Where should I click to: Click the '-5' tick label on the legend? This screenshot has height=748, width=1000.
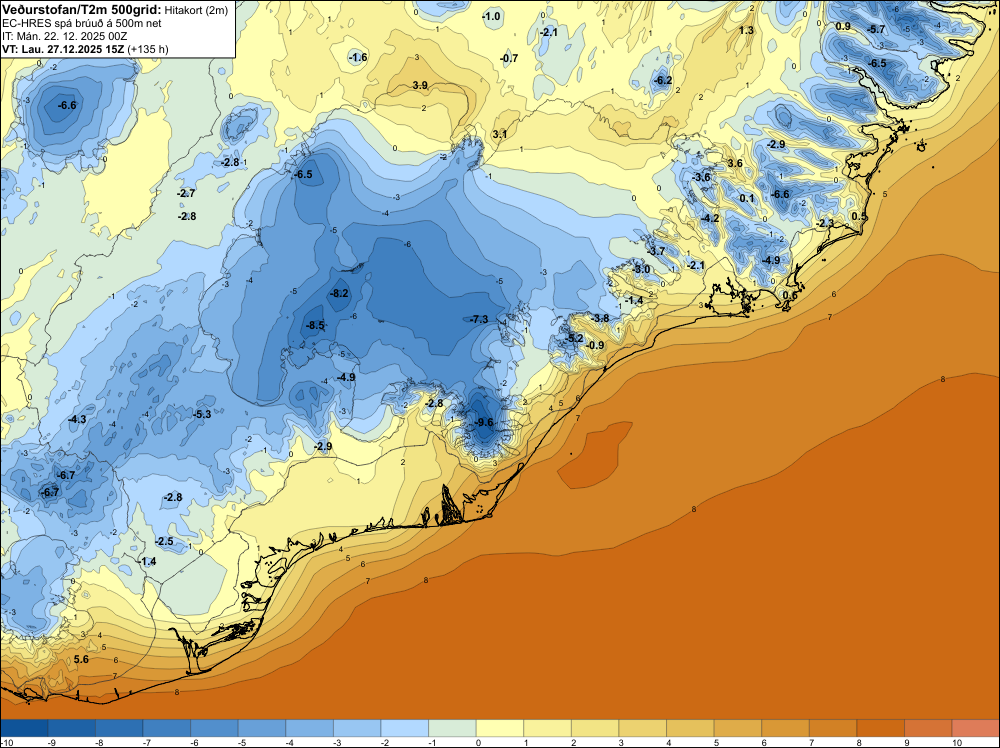242,742
